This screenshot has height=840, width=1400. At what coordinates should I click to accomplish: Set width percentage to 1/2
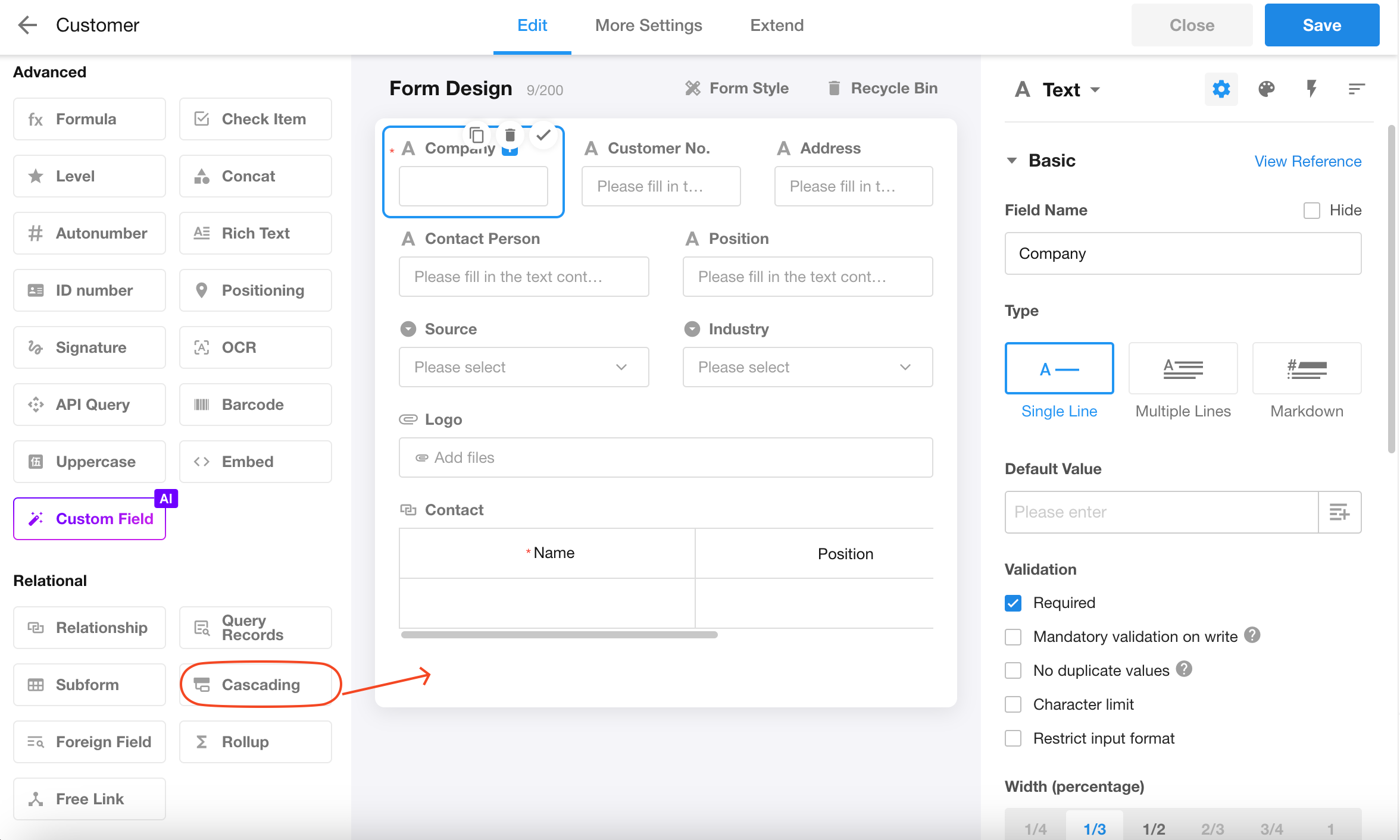[1153, 828]
